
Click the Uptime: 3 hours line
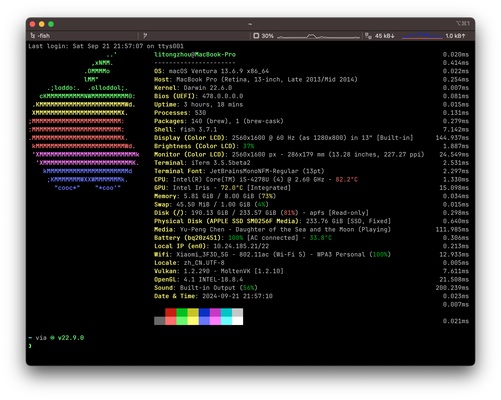click(x=199, y=104)
